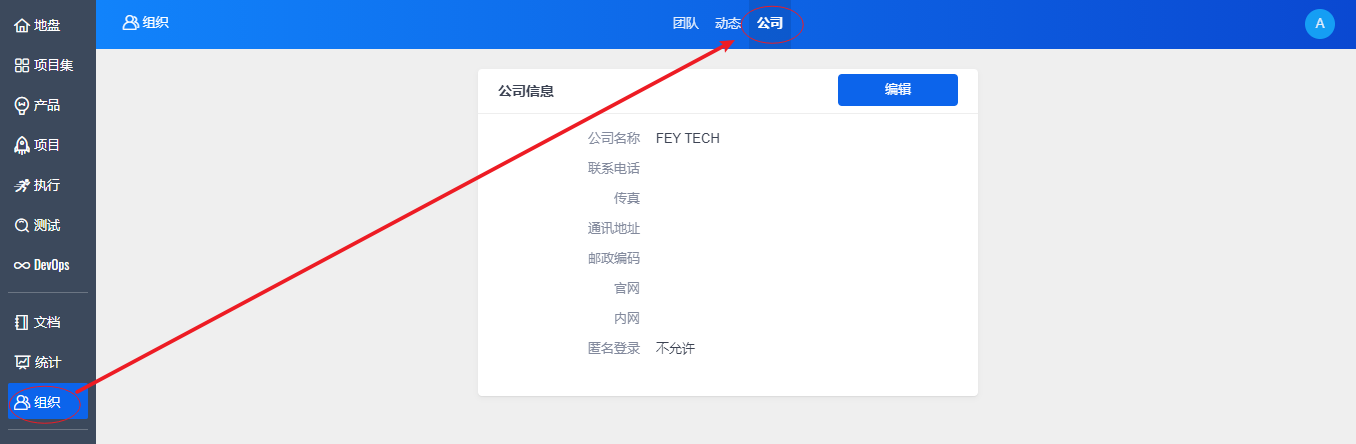The height and width of the screenshot is (444, 1356).
Task: Open 产品 product lightbulb icon
Action: point(22,105)
